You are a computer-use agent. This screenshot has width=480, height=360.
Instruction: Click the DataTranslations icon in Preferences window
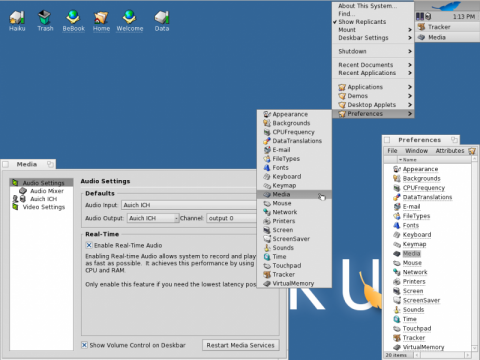click(x=397, y=197)
